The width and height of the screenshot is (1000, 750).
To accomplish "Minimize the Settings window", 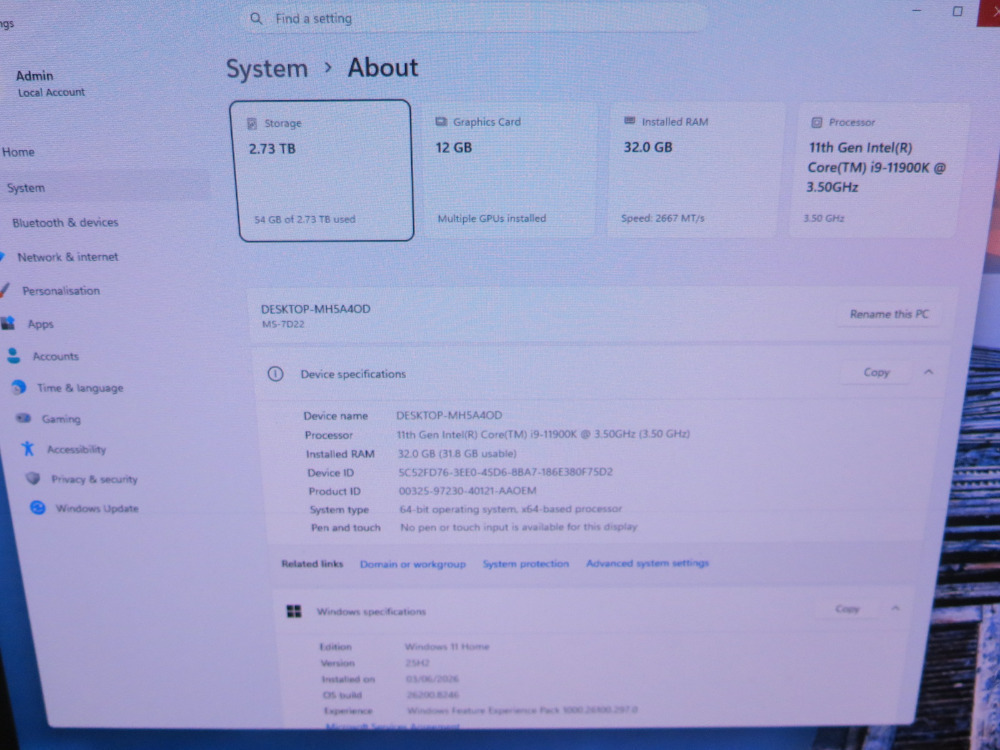I will pyautogui.click(x=916, y=11).
